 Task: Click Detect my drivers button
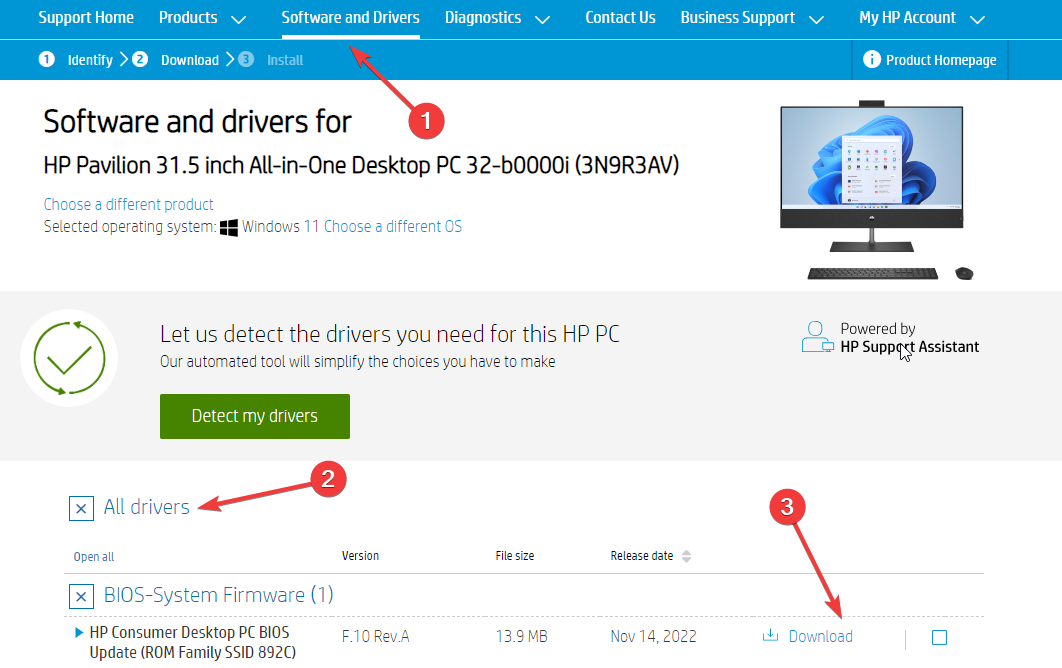[255, 416]
